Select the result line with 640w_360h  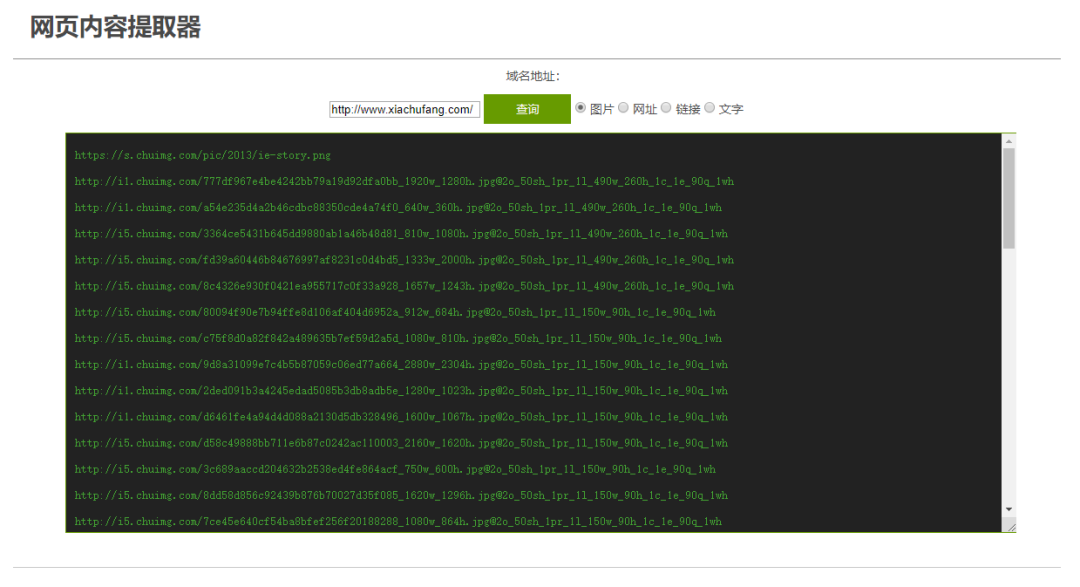(x=398, y=208)
